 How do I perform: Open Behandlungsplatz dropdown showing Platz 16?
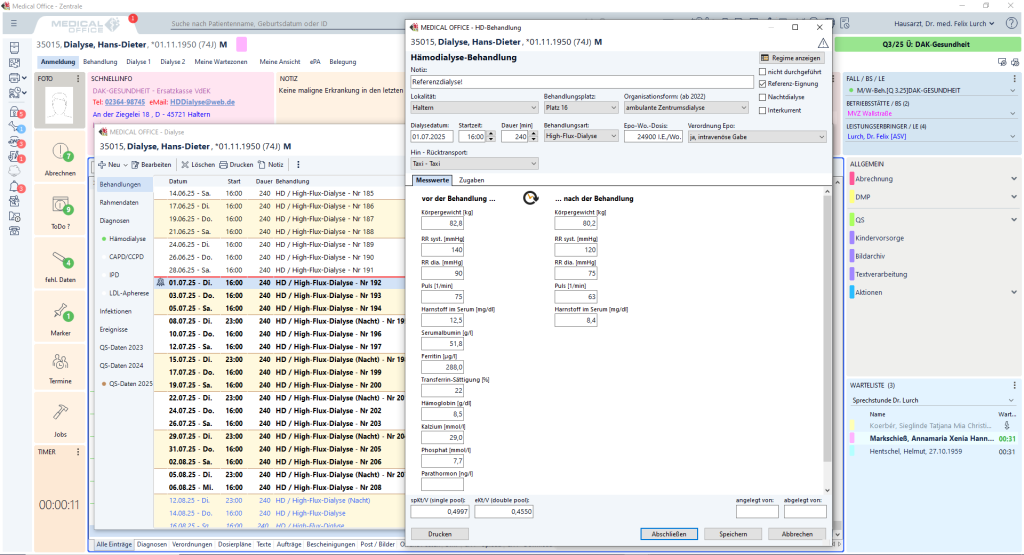(581, 108)
